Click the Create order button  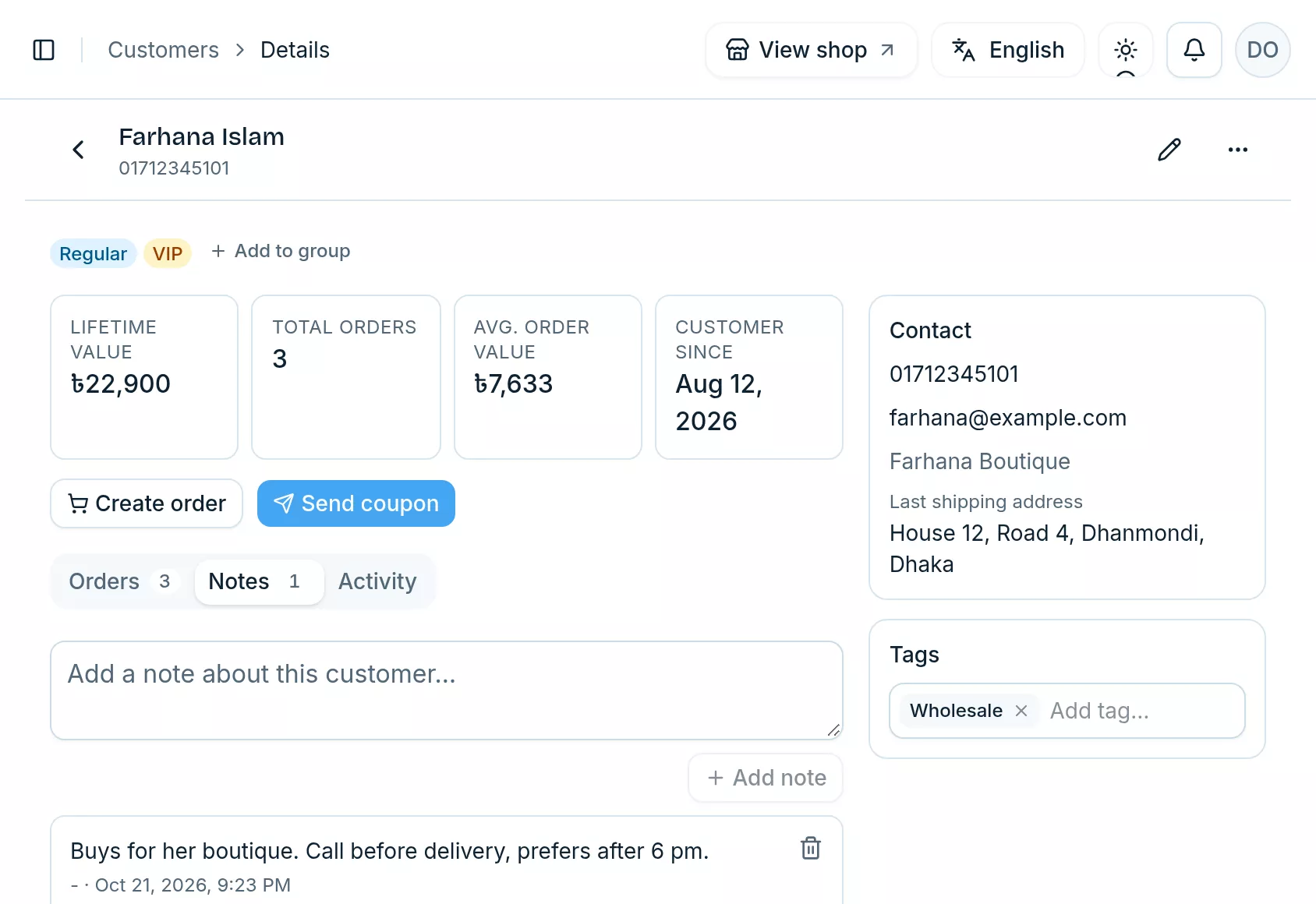pyautogui.click(x=147, y=503)
